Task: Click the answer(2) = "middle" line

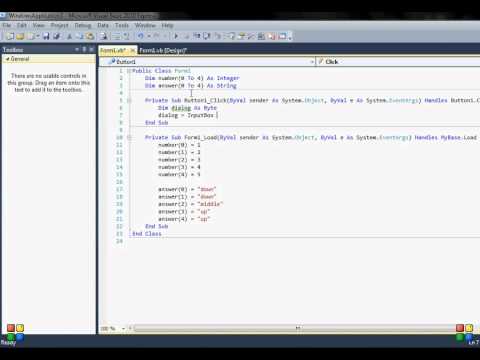Action: [x=190, y=204]
